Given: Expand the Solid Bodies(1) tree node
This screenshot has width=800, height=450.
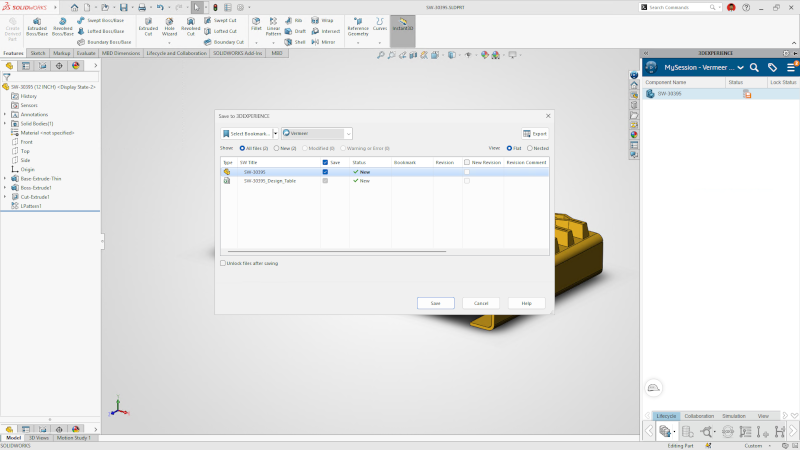Looking at the screenshot, I should coord(5,123).
